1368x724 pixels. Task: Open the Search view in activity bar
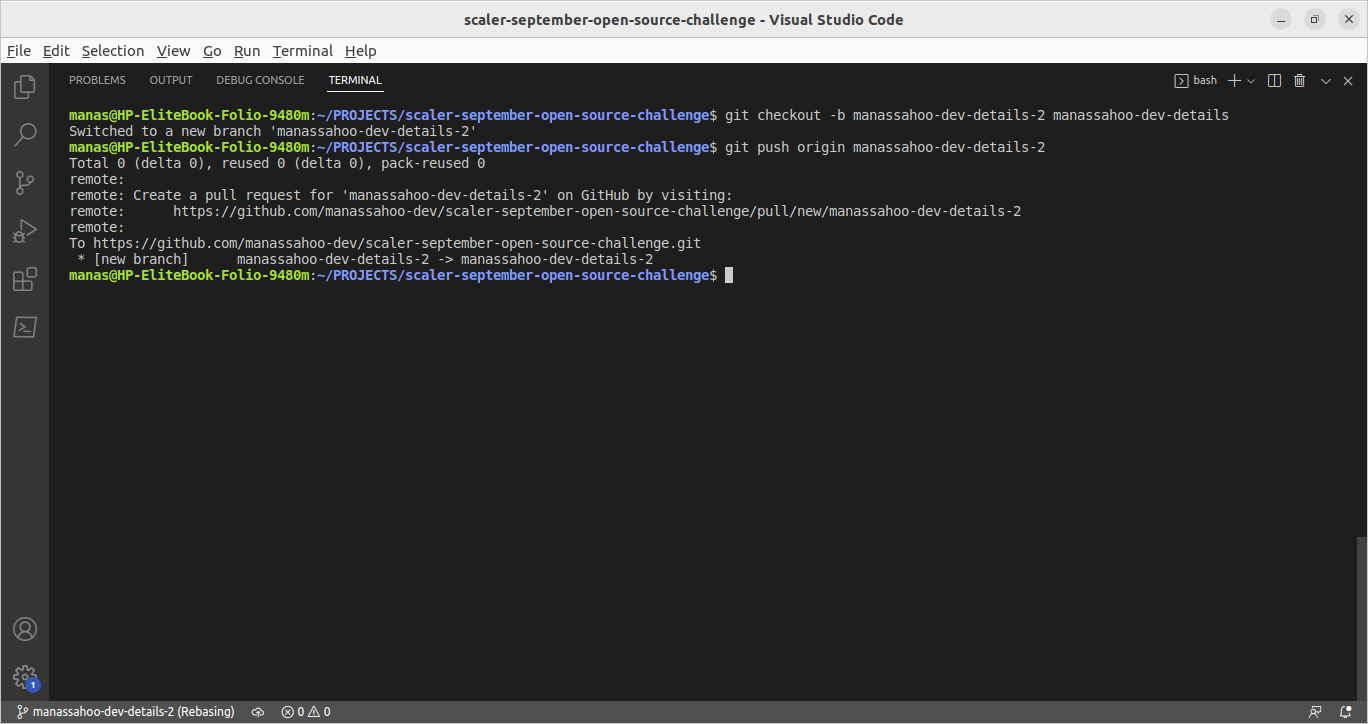click(x=25, y=134)
